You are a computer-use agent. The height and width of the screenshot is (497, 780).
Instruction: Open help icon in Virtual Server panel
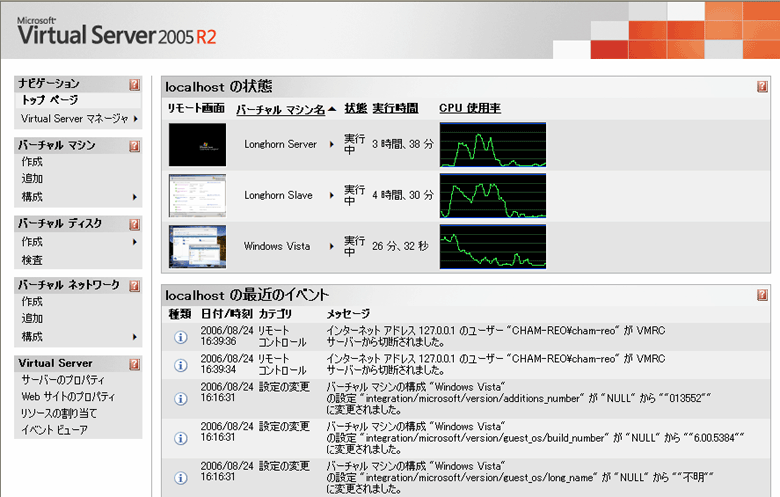[134, 364]
